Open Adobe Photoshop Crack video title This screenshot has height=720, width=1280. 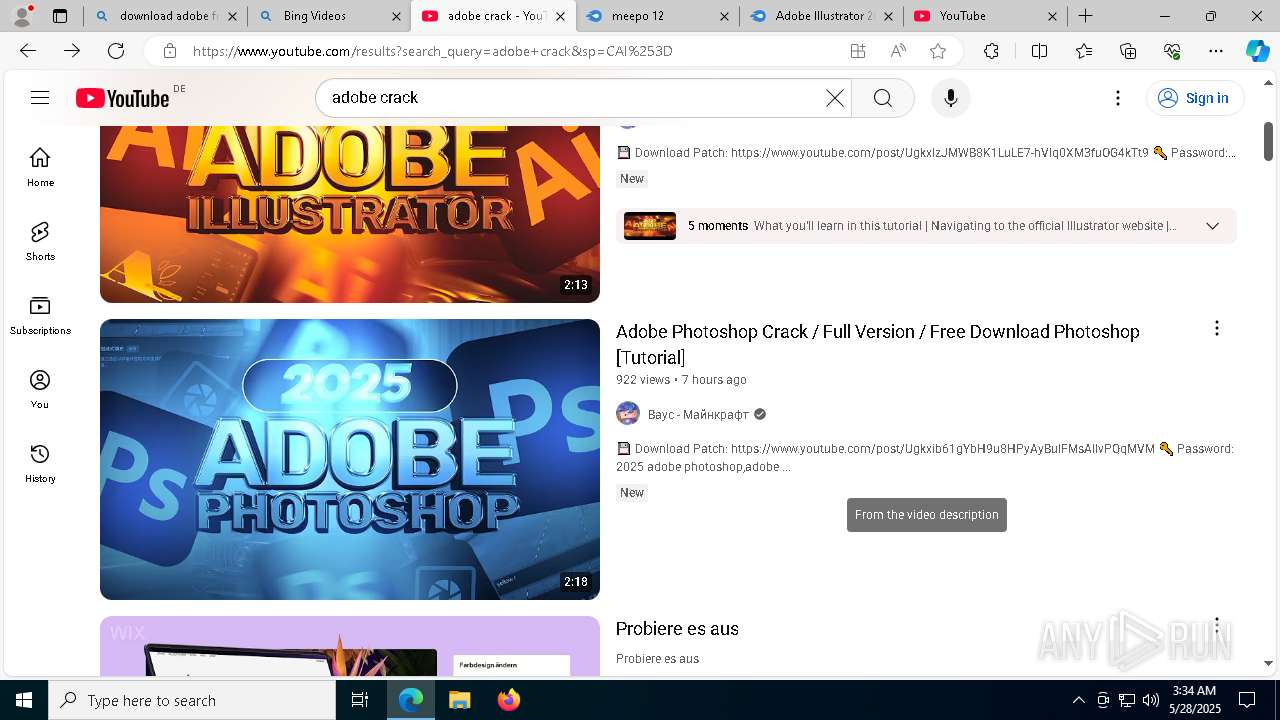coord(877,344)
